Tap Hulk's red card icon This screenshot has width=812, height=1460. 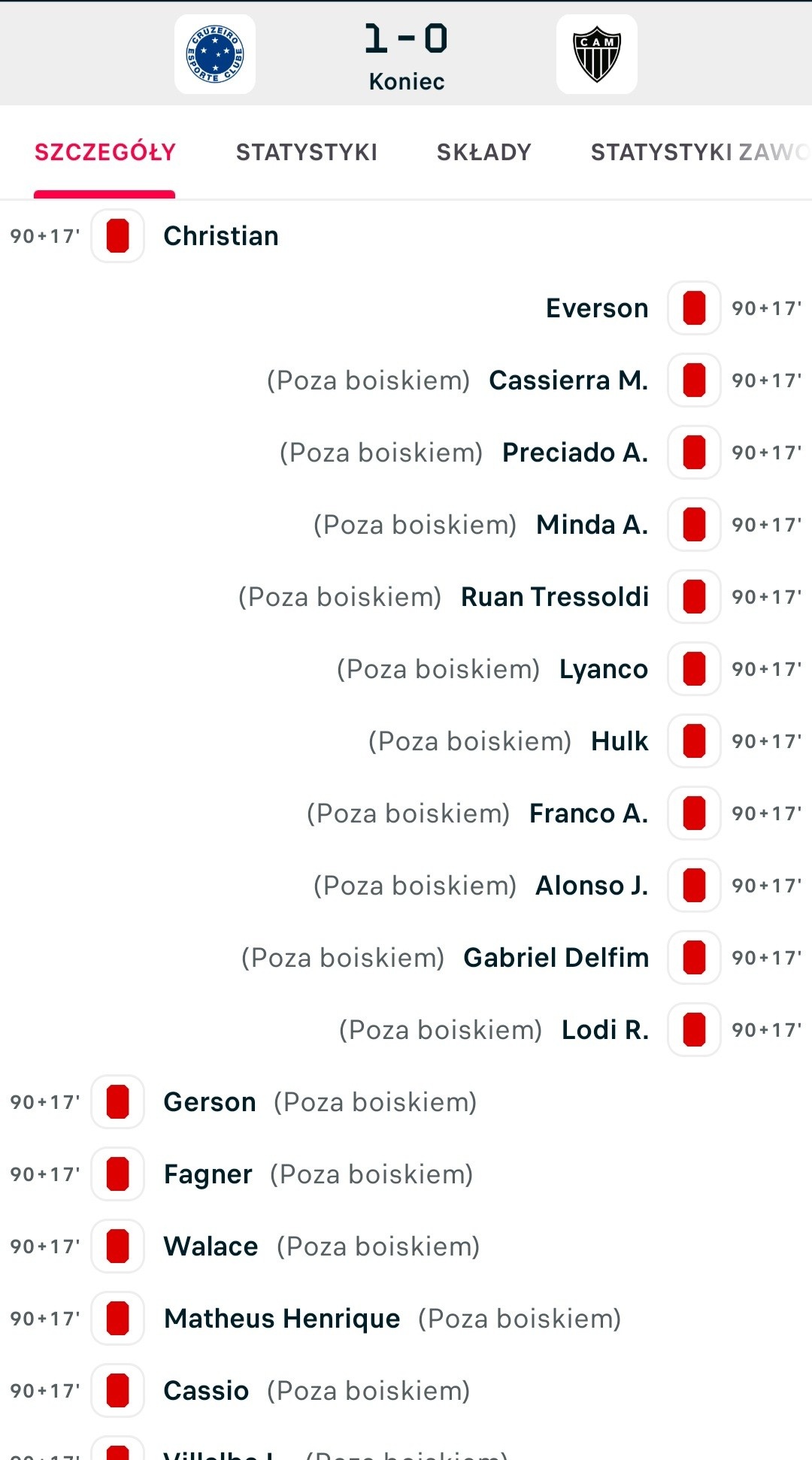(694, 741)
